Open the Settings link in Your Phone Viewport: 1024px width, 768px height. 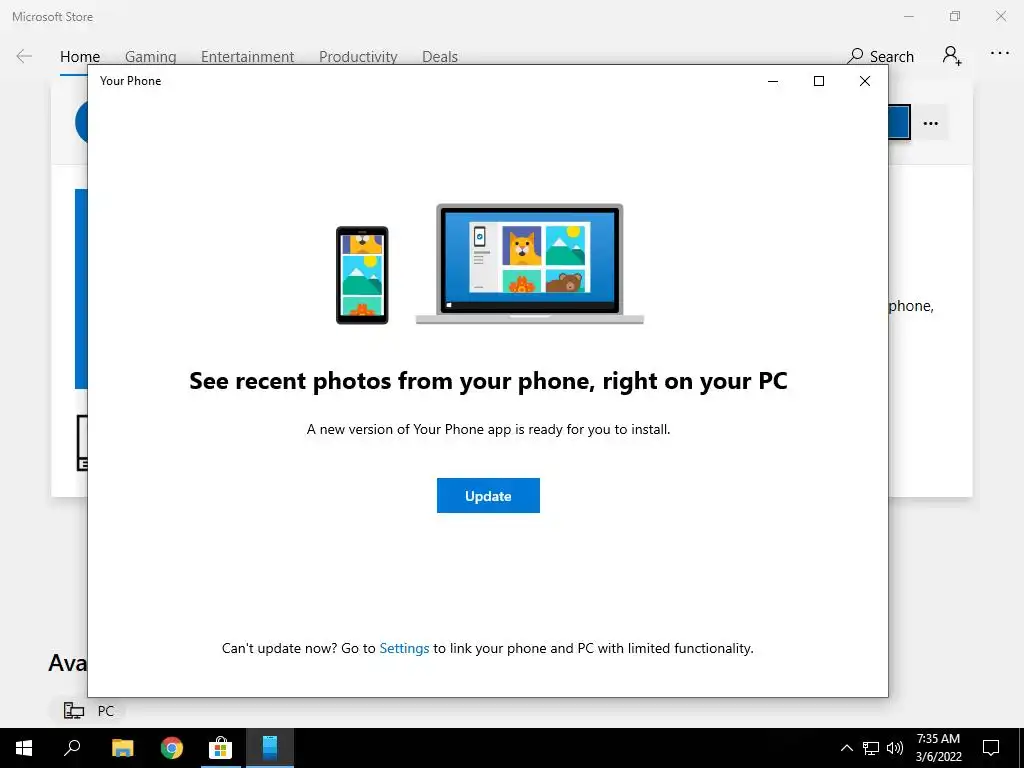coord(404,648)
